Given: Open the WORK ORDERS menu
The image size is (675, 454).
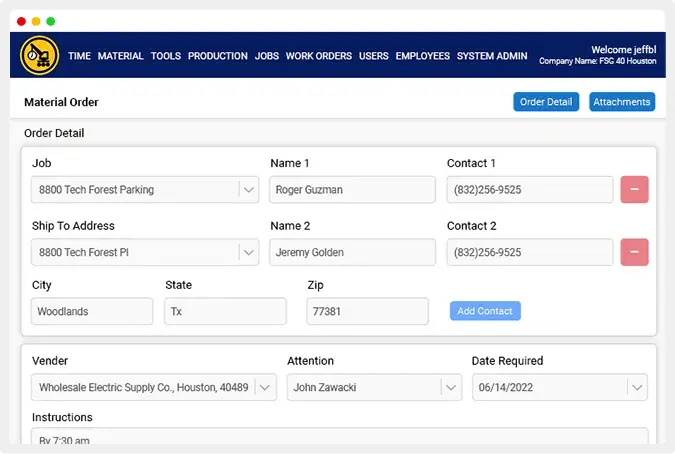Looking at the screenshot, I should (319, 56).
